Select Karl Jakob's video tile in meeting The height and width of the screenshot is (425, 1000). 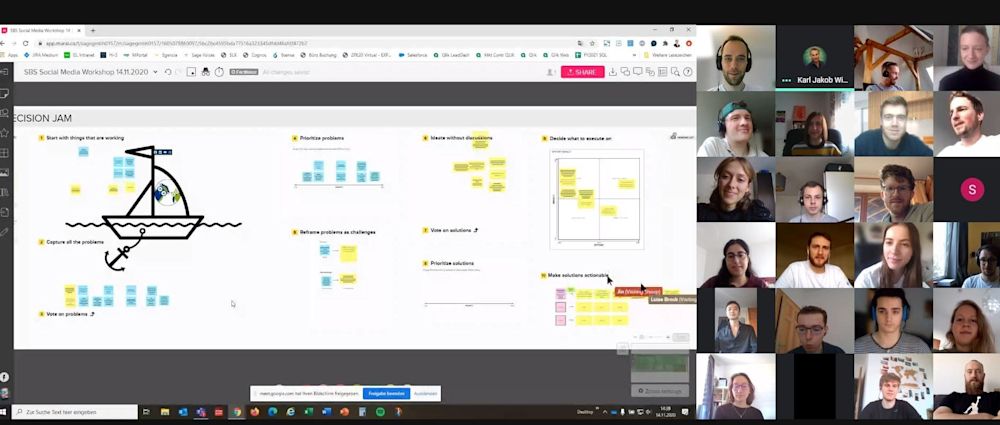814,57
